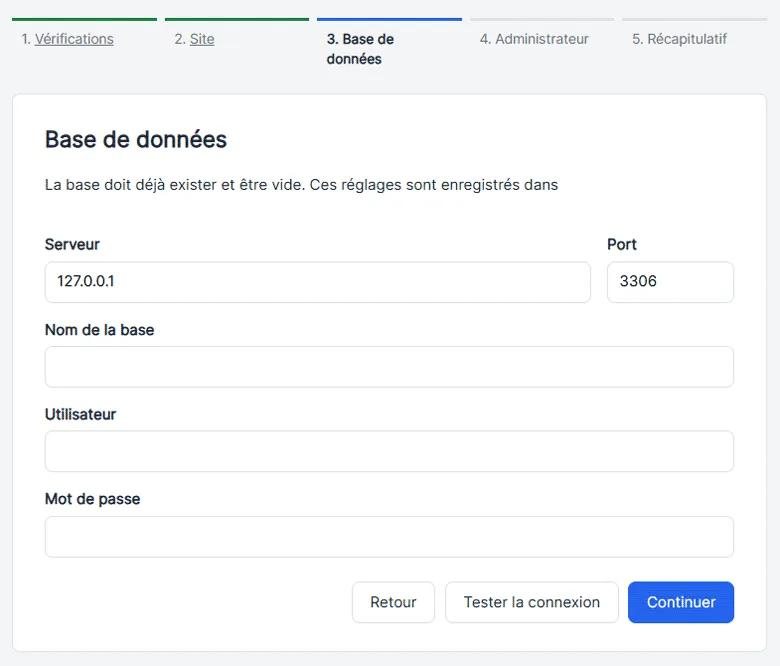Open the Site step link
Screen dimensions: 780x666
pos(202,39)
